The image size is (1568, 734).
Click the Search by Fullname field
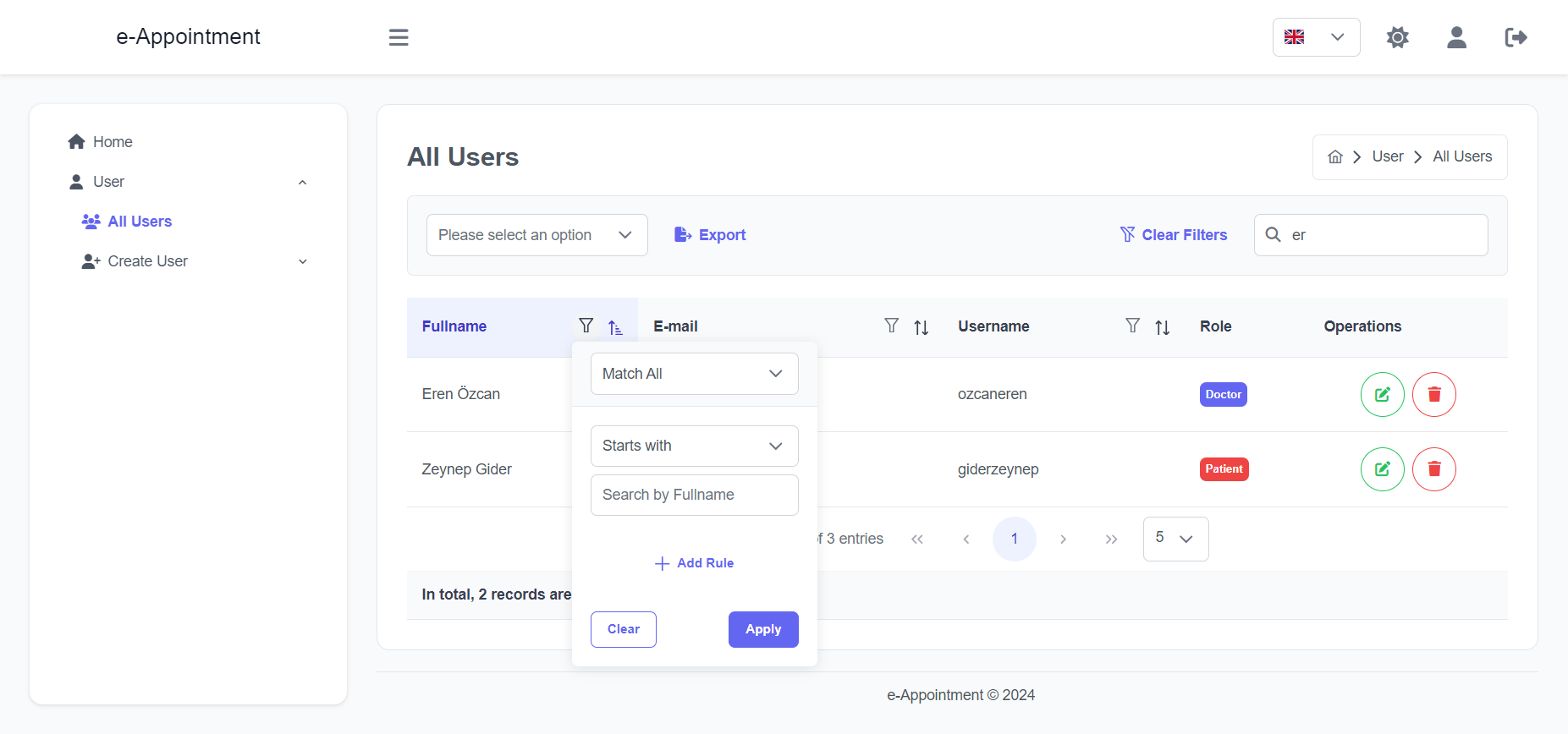click(694, 495)
